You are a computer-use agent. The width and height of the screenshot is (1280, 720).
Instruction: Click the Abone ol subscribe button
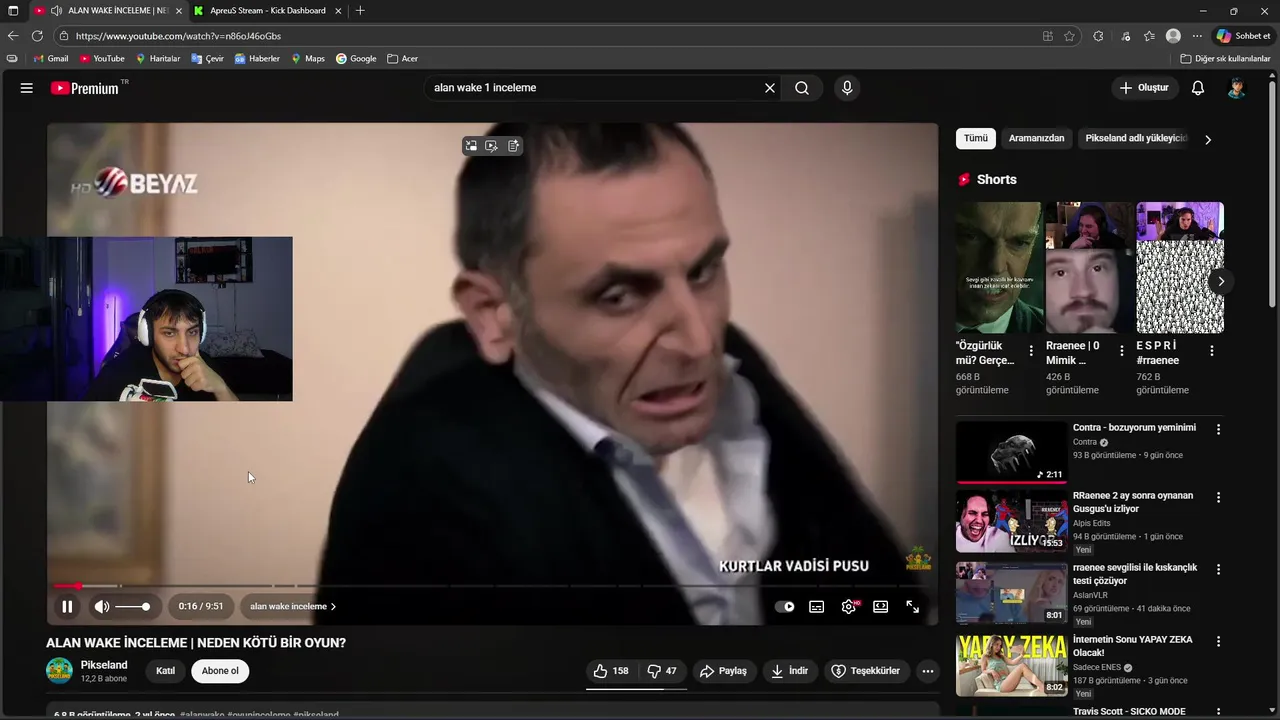[220, 671]
